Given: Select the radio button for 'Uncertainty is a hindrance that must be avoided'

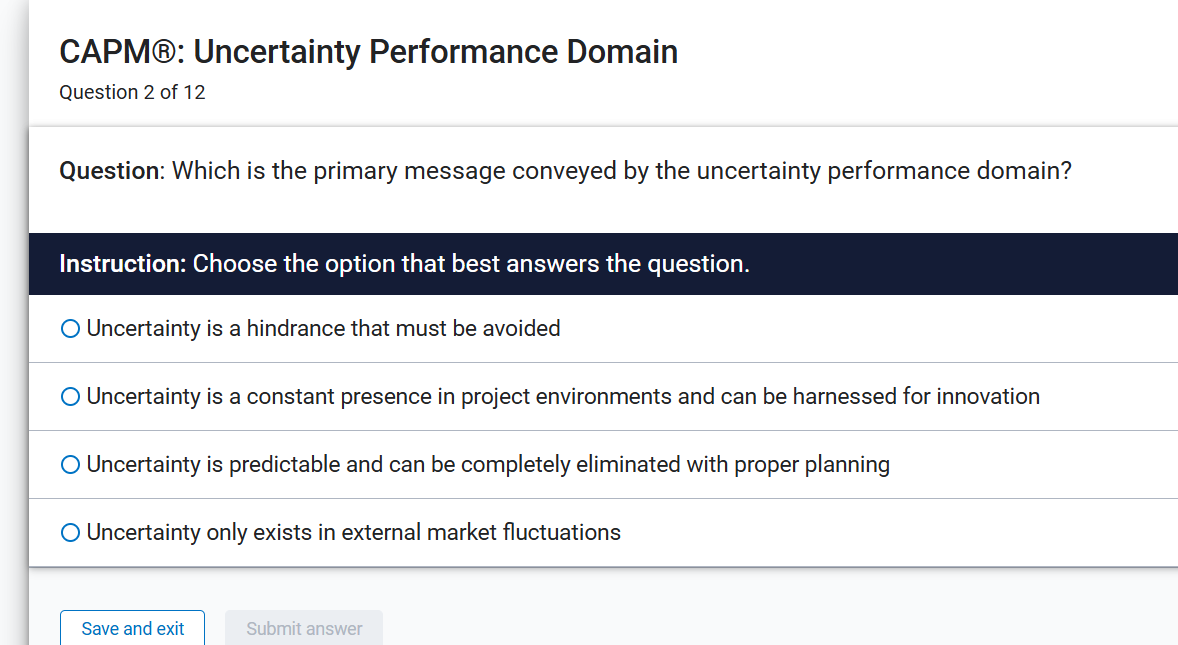Looking at the screenshot, I should [x=69, y=327].
